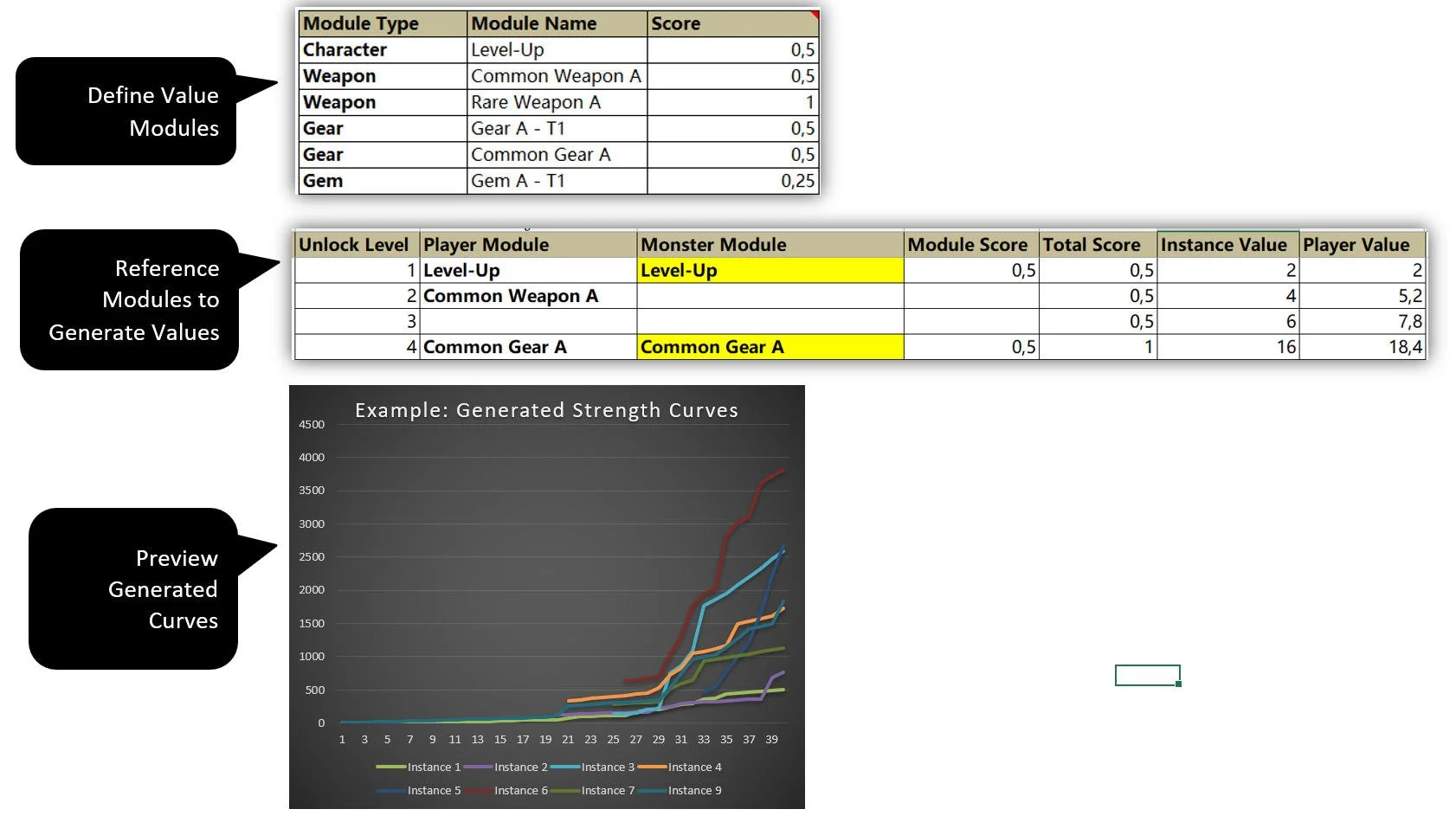This screenshot has height=822, width=1456.
Task: Click the 'Instance 3' legend entry
Action: (593, 767)
